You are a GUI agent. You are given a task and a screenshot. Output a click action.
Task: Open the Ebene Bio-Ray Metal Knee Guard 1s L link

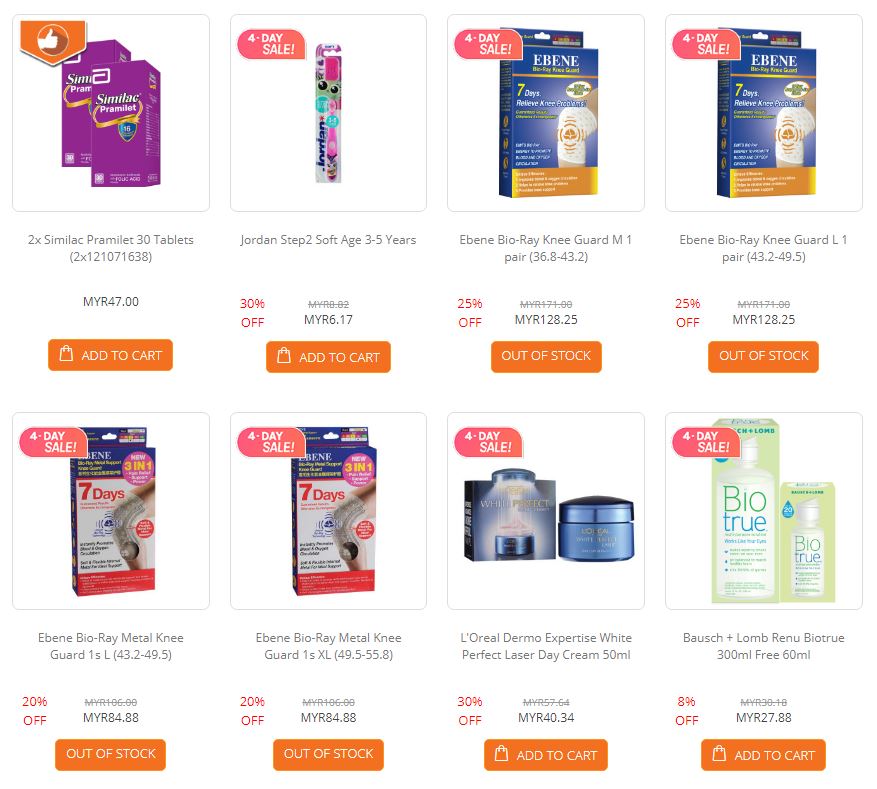click(111, 646)
